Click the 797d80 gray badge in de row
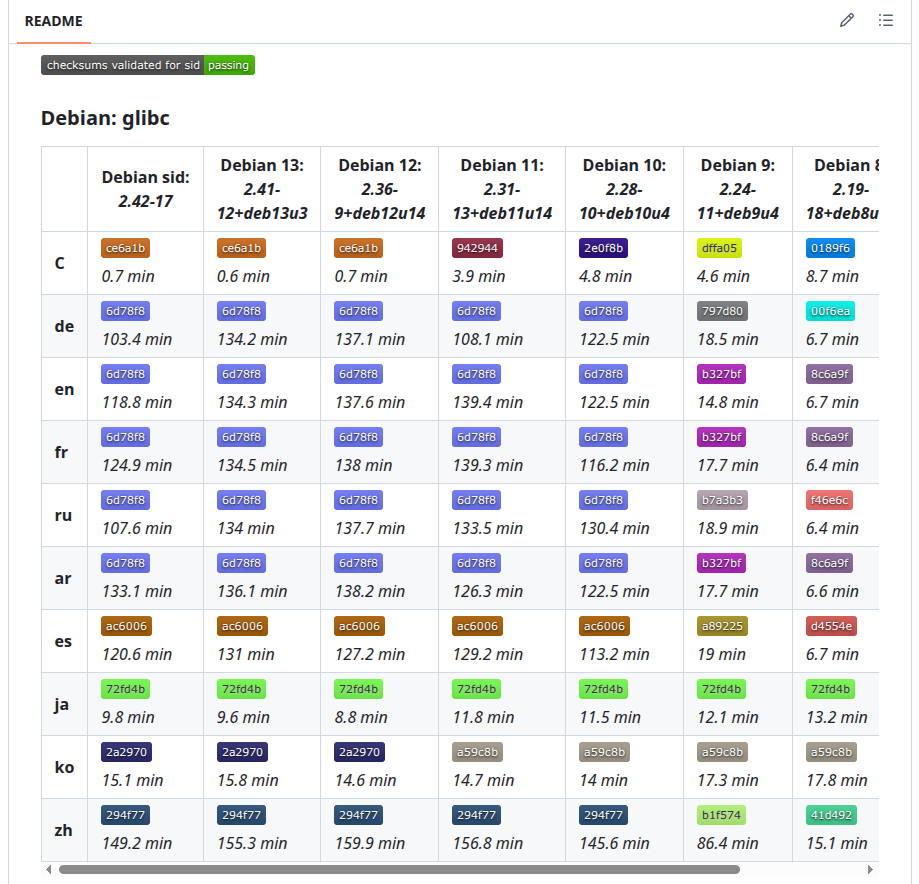 click(722, 311)
